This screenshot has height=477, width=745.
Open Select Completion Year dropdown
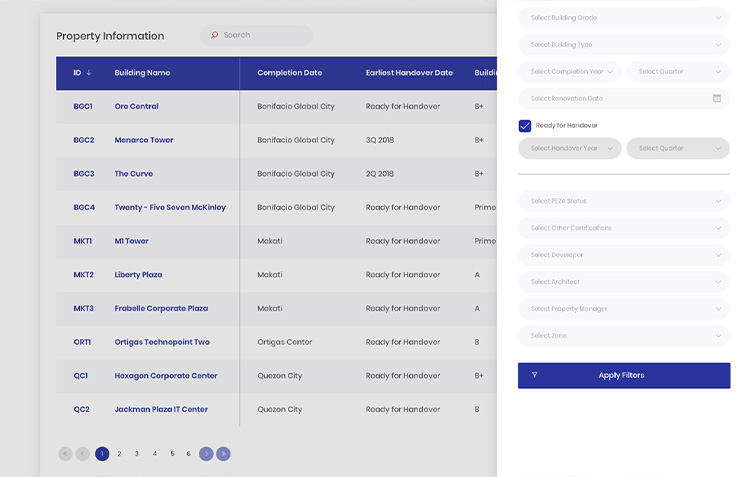pos(570,72)
